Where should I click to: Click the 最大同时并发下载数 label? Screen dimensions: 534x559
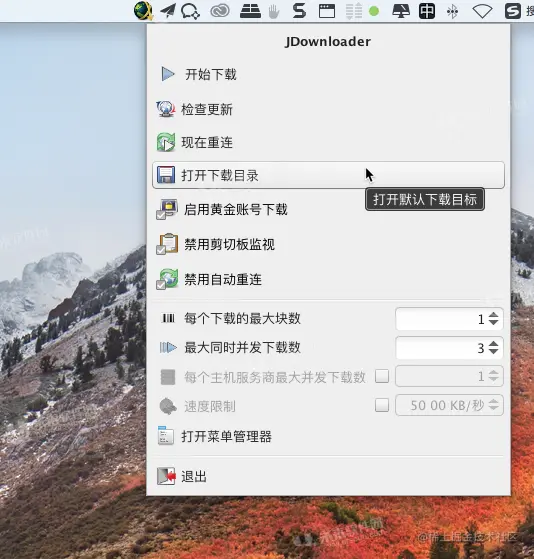click(242, 347)
